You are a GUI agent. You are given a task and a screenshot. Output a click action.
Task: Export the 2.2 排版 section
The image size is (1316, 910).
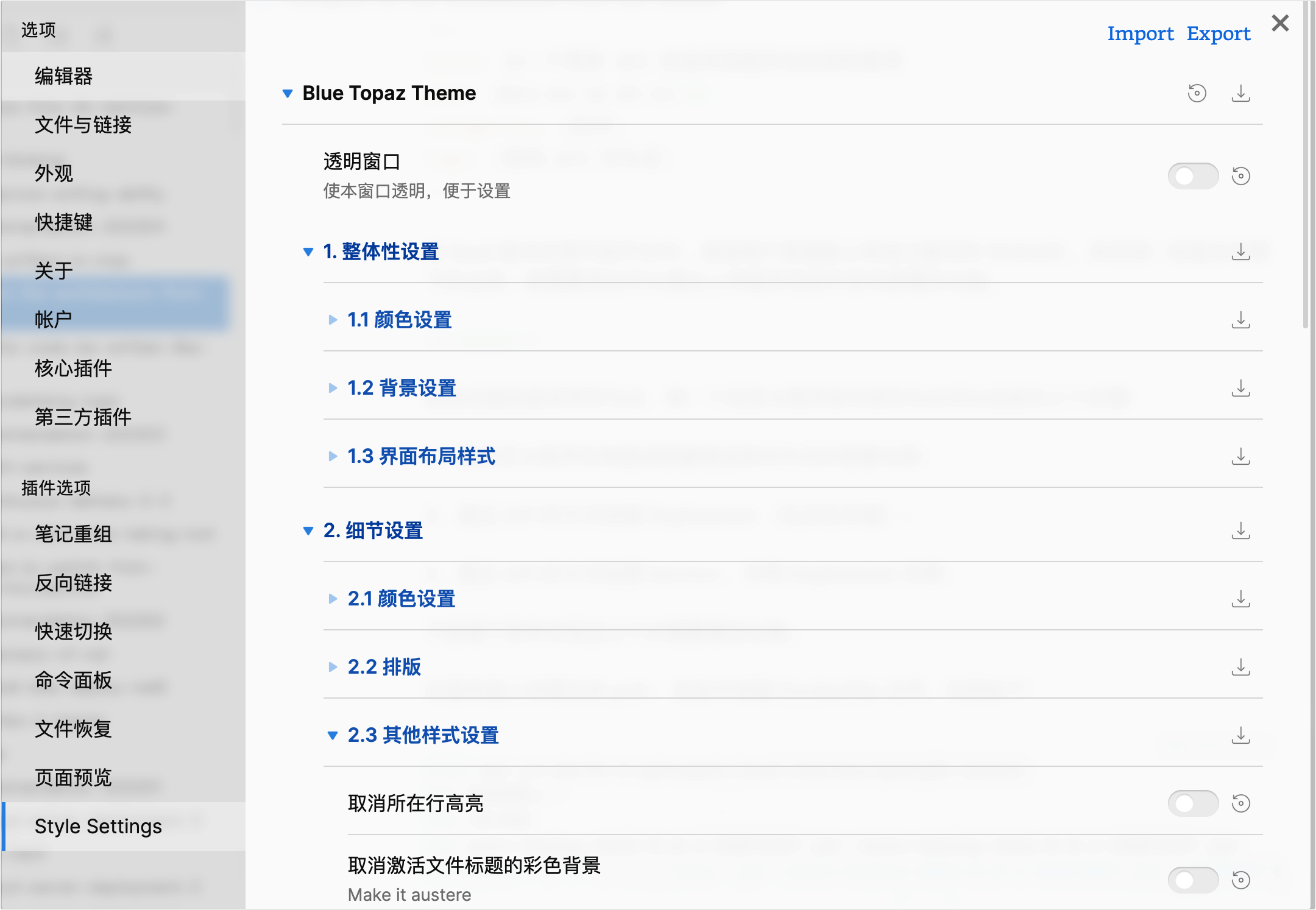(1240, 667)
